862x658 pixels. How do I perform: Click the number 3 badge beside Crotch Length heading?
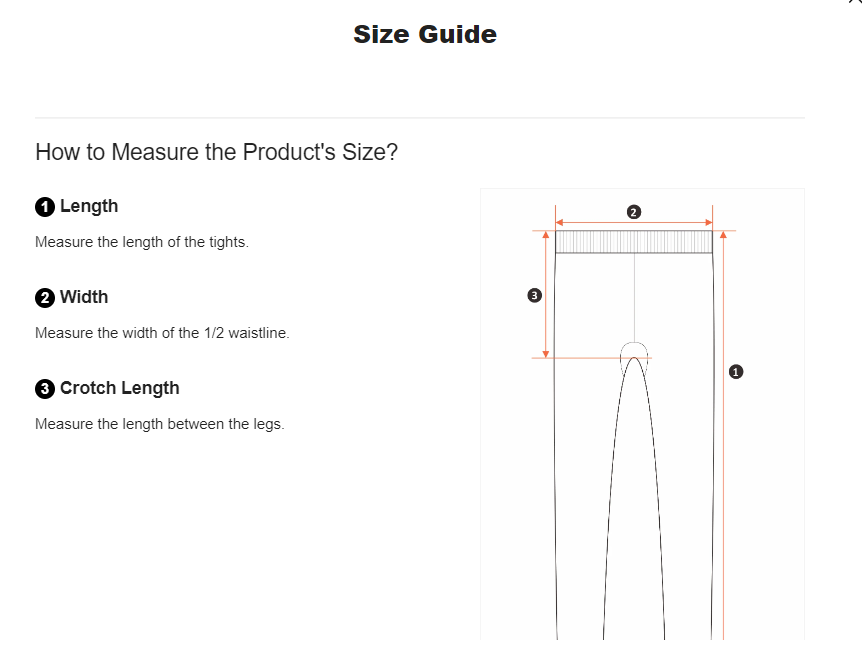(x=45, y=389)
